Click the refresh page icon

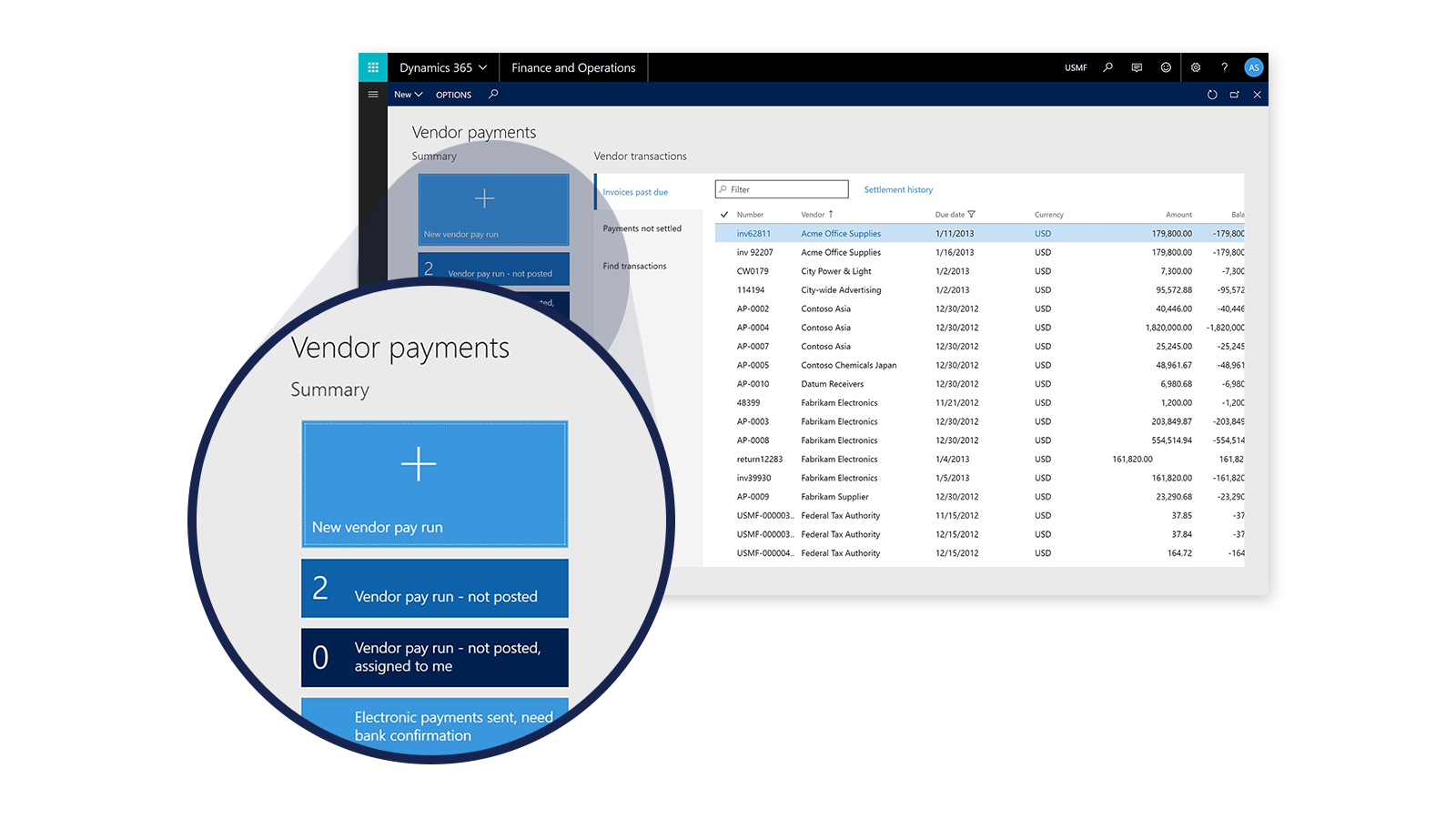click(1212, 95)
